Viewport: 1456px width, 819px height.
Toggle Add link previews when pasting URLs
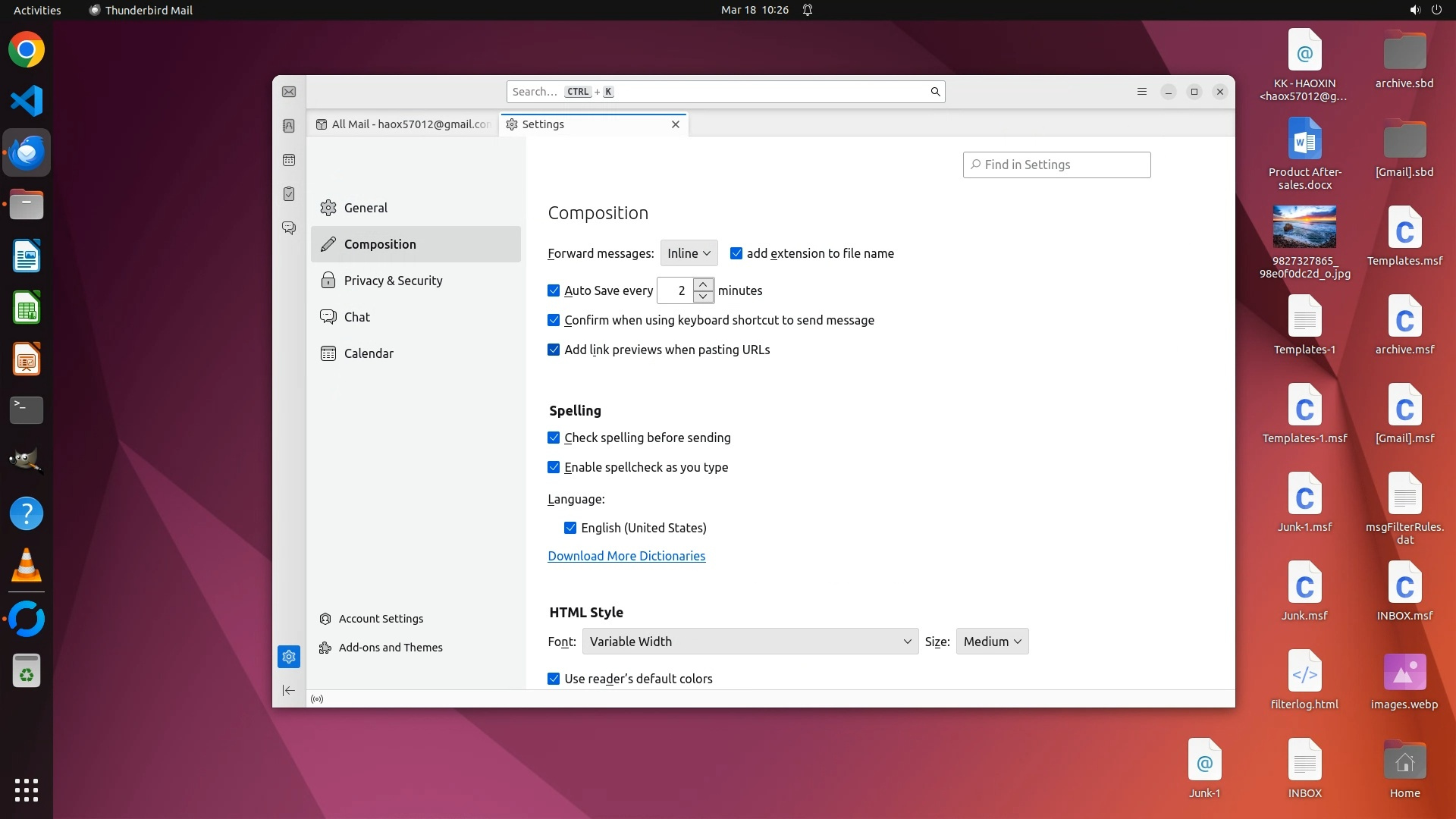pos(554,350)
